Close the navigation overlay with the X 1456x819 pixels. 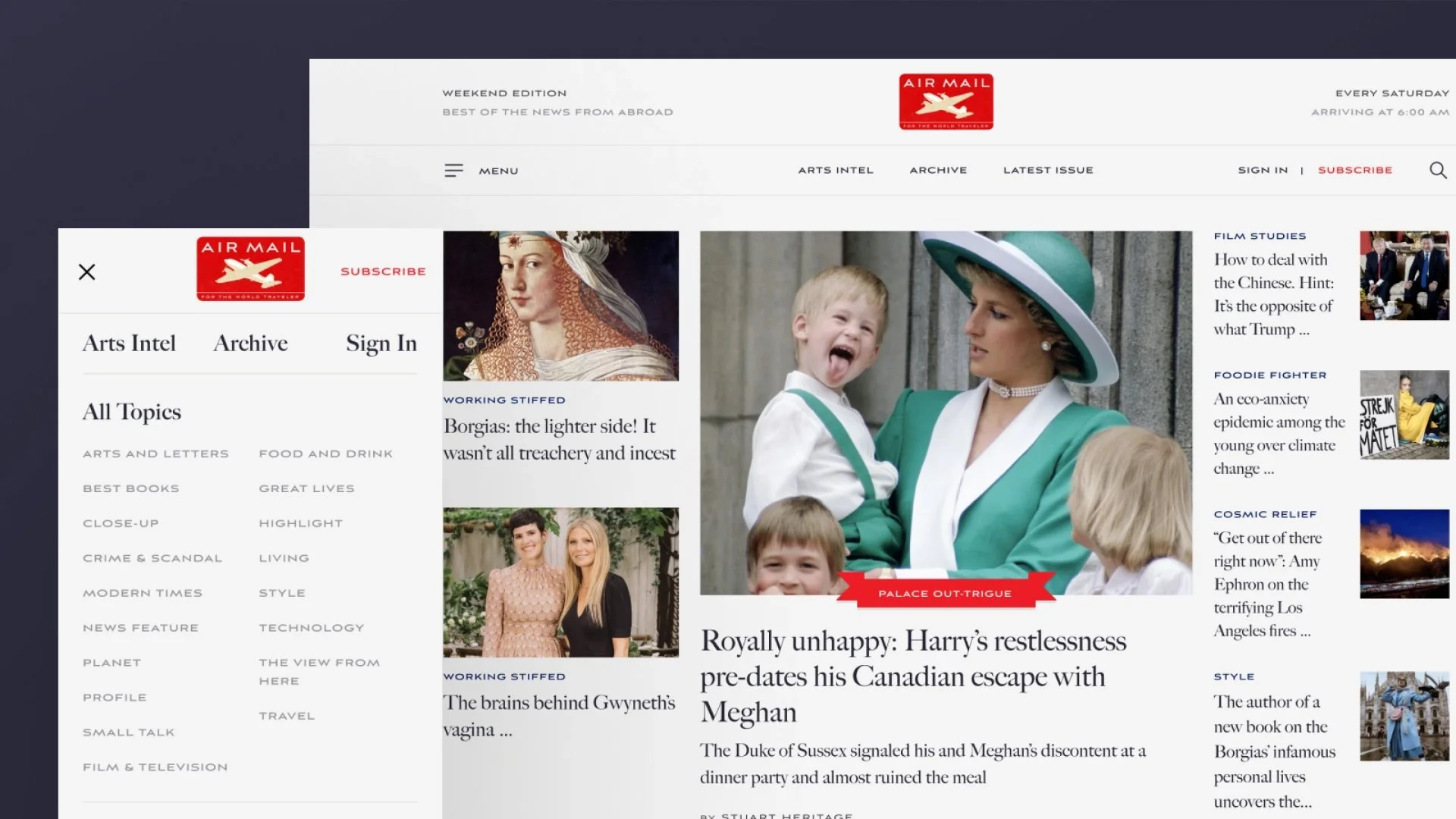tap(86, 271)
